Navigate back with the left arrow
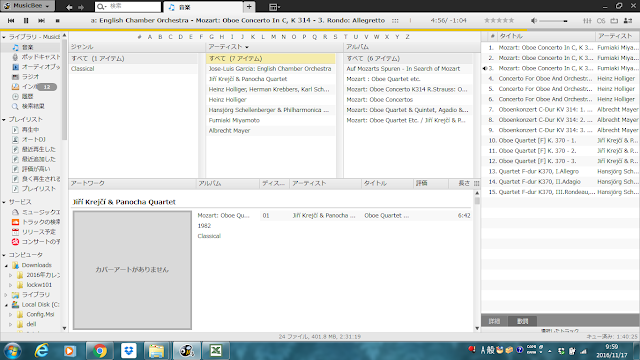The width and height of the screenshot is (640, 360). coord(69,7)
